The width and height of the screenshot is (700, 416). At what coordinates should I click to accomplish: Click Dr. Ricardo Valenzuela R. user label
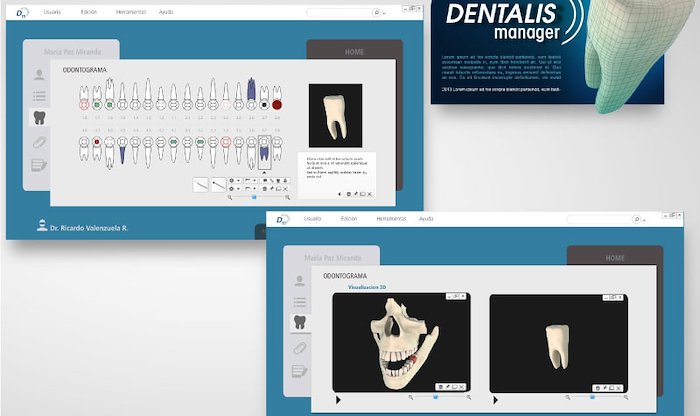(x=89, y=228)
